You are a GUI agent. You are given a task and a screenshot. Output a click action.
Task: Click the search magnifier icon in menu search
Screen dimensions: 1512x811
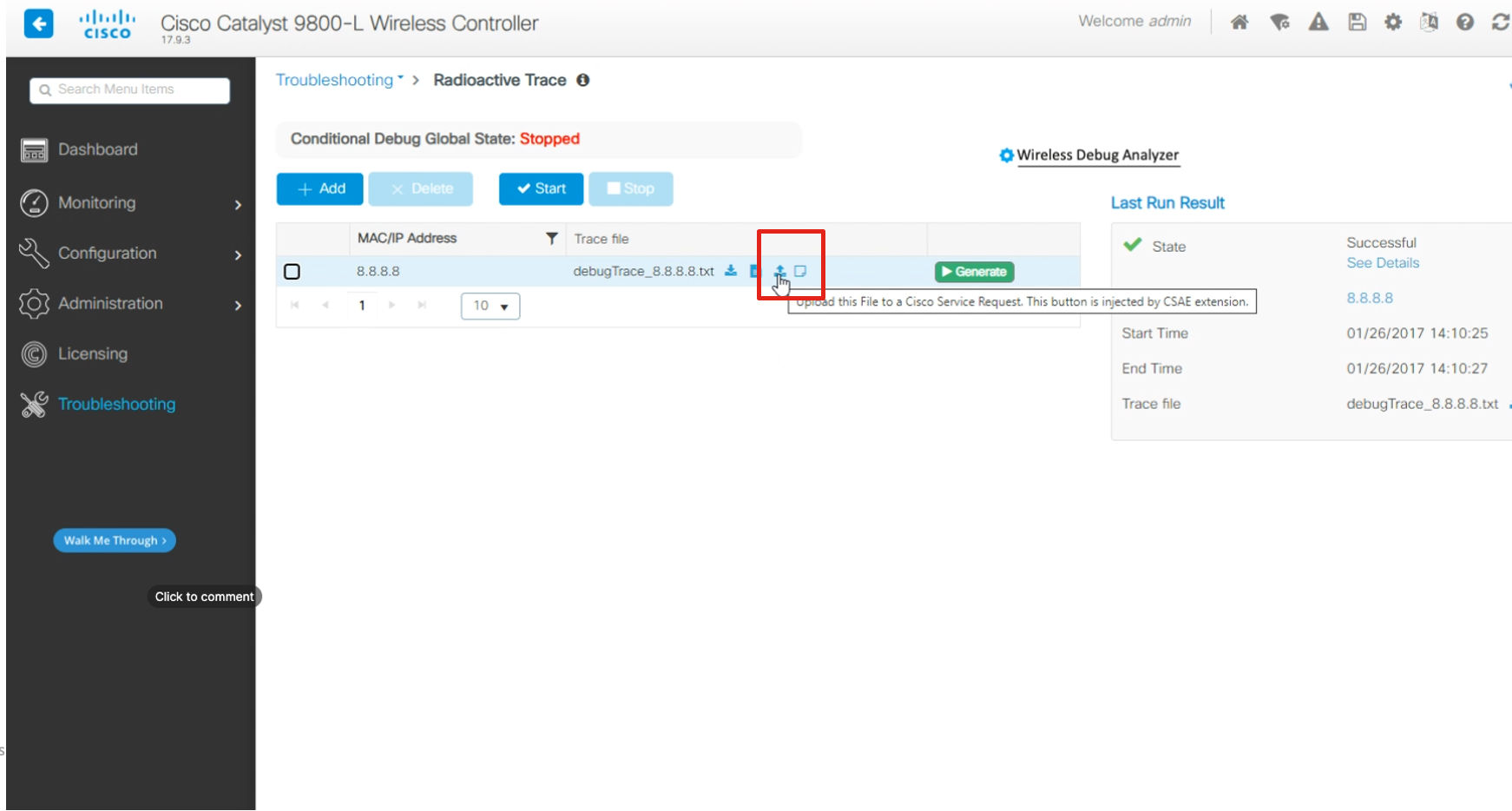coord(45,89)
